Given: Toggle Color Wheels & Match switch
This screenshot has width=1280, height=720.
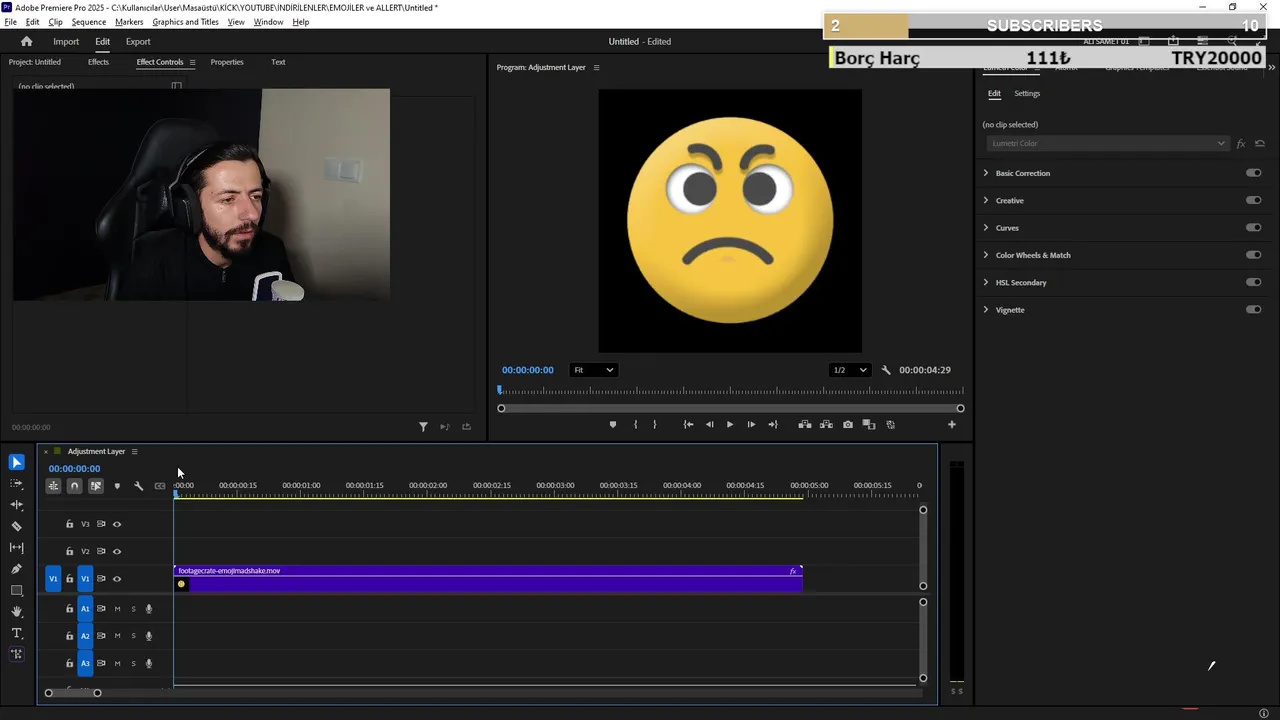Looking at the screenshot, I should tap(1253, 255).
